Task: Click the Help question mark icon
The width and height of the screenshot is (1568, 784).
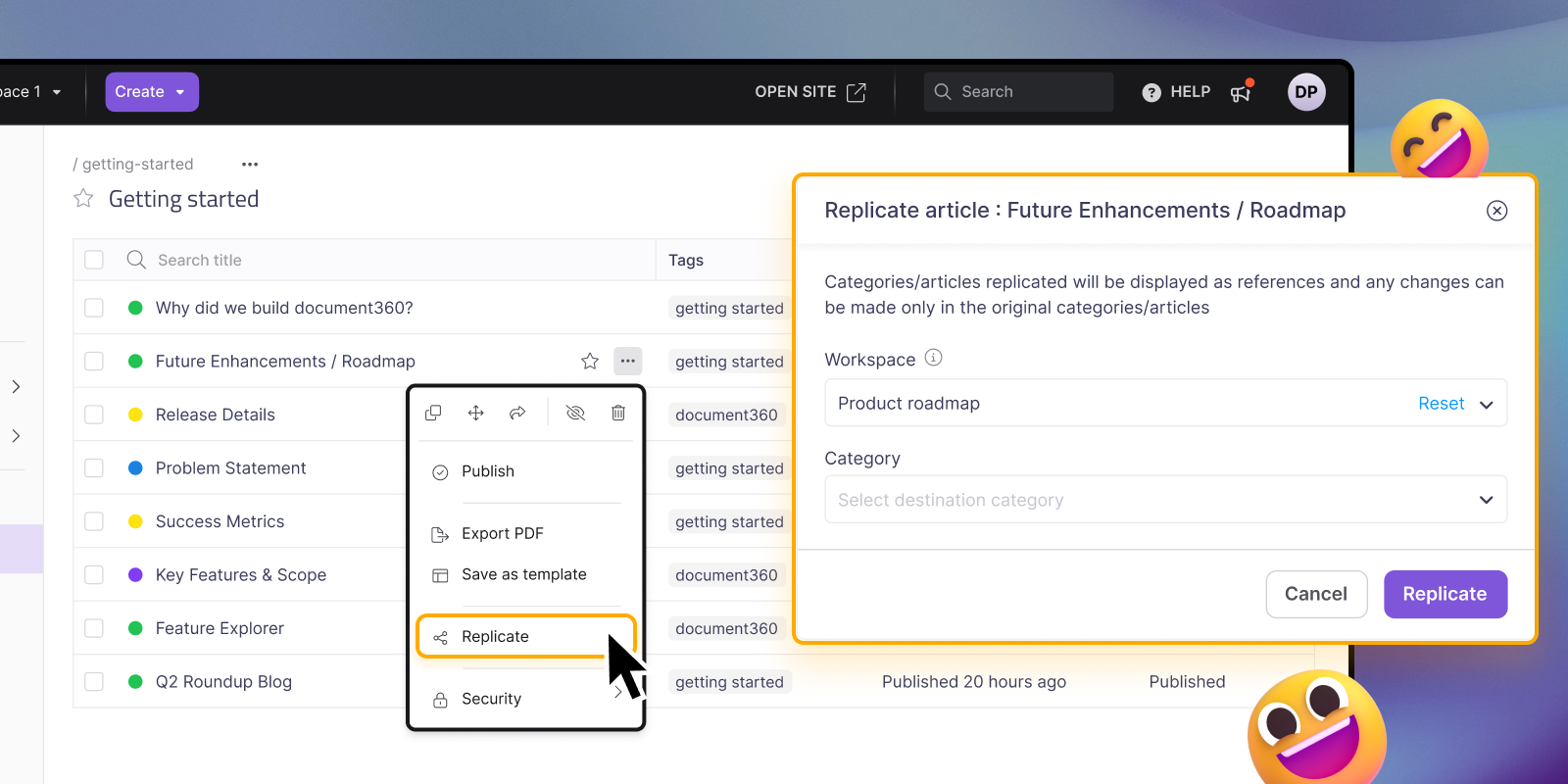Action: pos(1151,92)
